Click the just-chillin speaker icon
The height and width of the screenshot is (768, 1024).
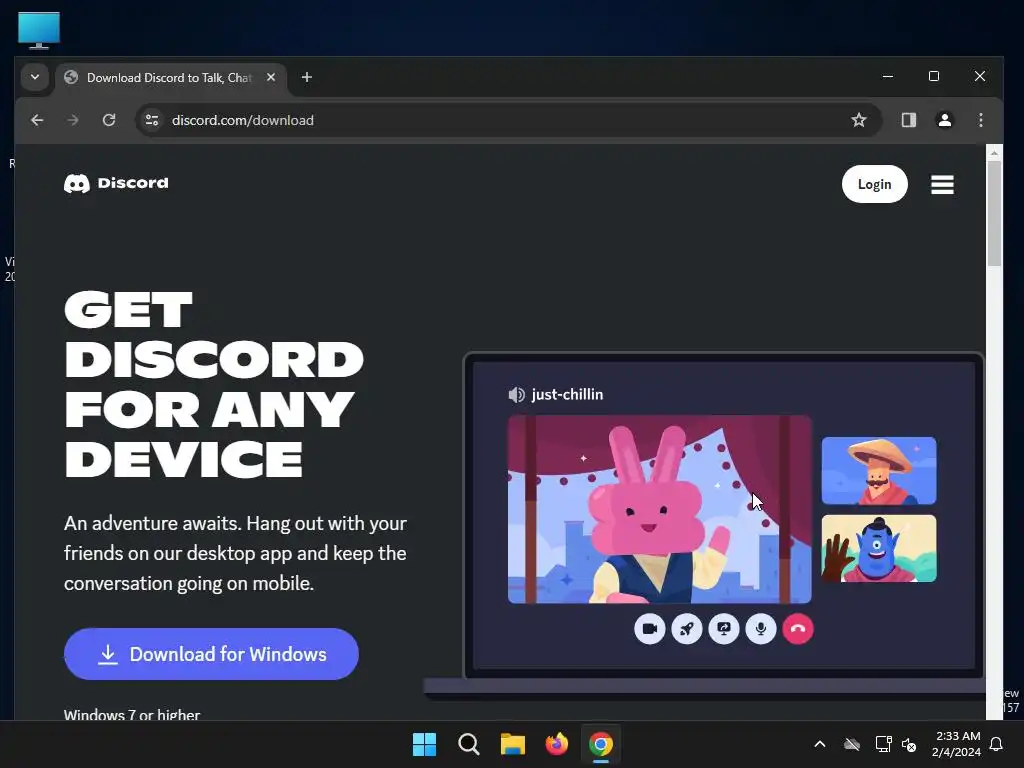click(516, 394)
